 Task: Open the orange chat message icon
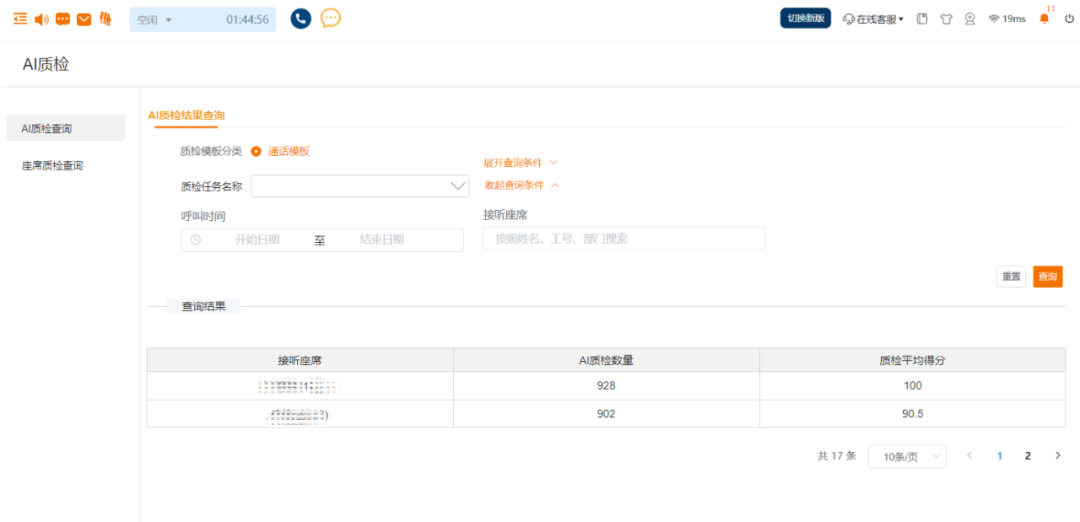pos(63,19)
